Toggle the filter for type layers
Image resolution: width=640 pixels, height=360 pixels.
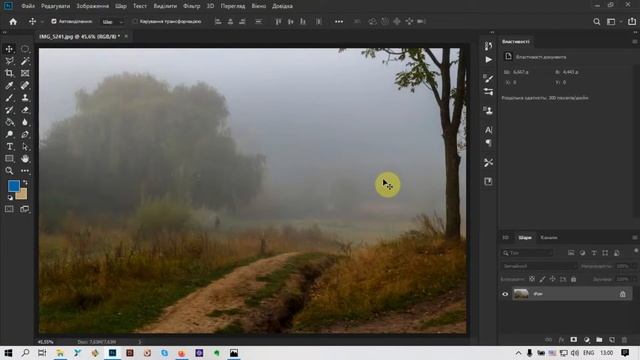[x=594, y=253]
